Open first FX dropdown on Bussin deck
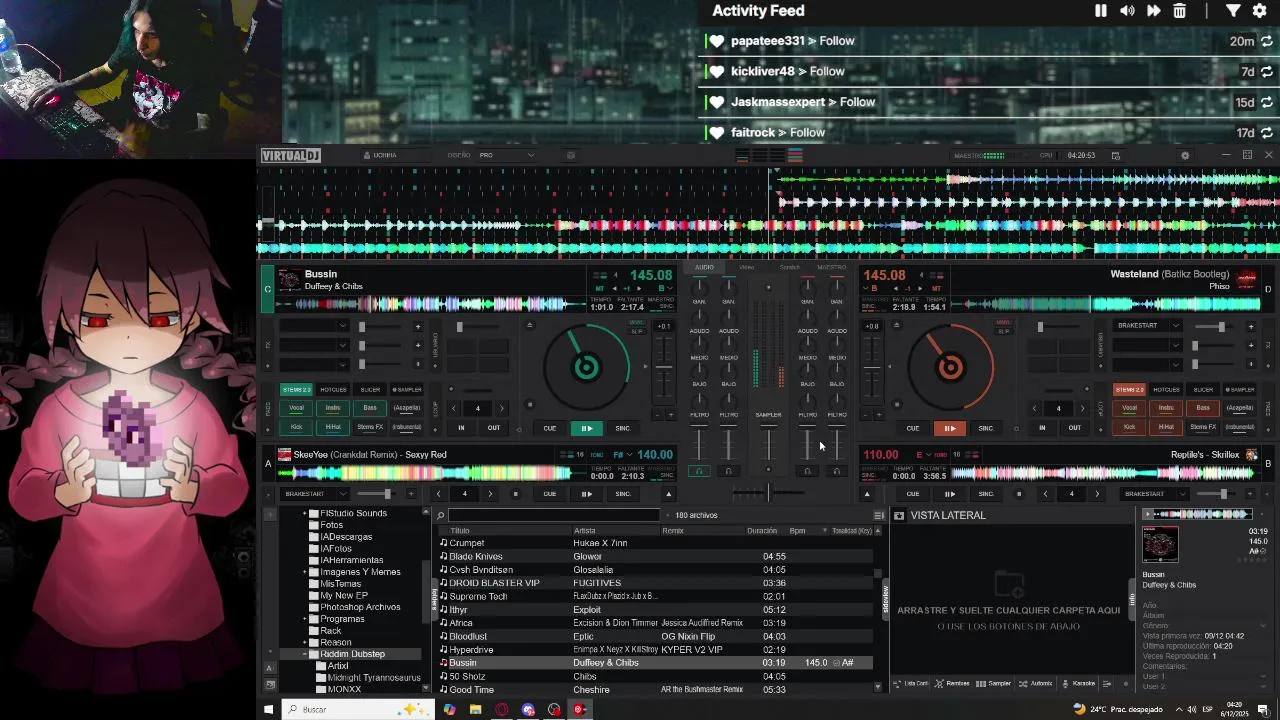Viewport: 1280px width, 720px height. pos(314,326)
